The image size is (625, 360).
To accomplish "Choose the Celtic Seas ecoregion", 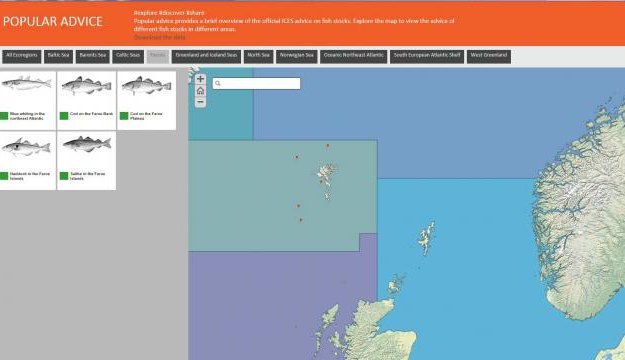I will 128,56.
